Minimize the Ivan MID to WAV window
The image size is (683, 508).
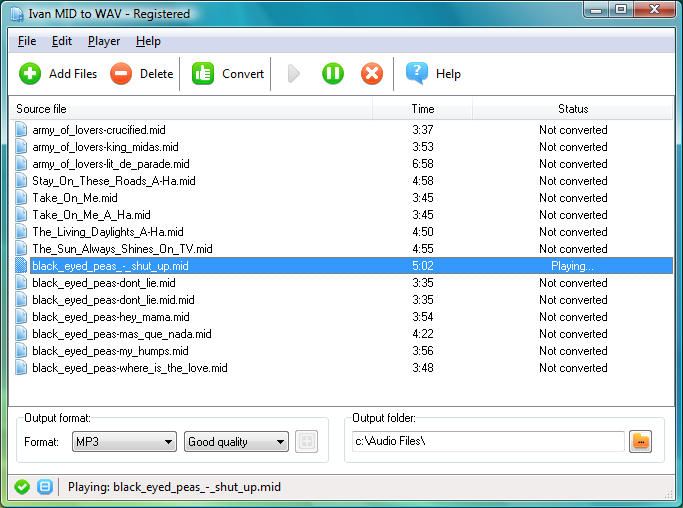click(x=596, y=10)
